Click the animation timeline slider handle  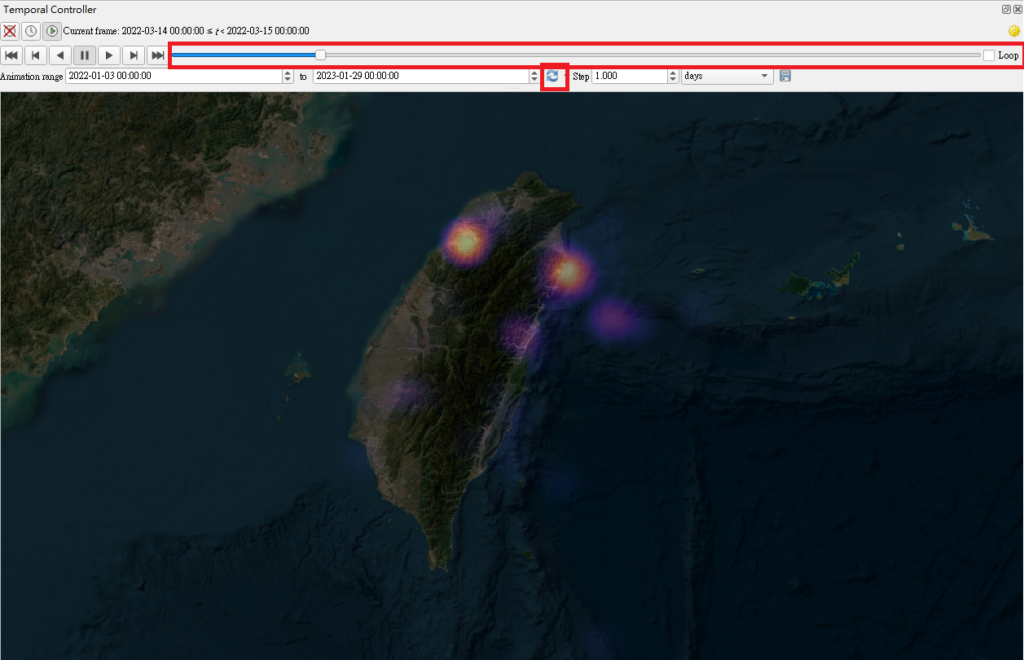point(320,55)
